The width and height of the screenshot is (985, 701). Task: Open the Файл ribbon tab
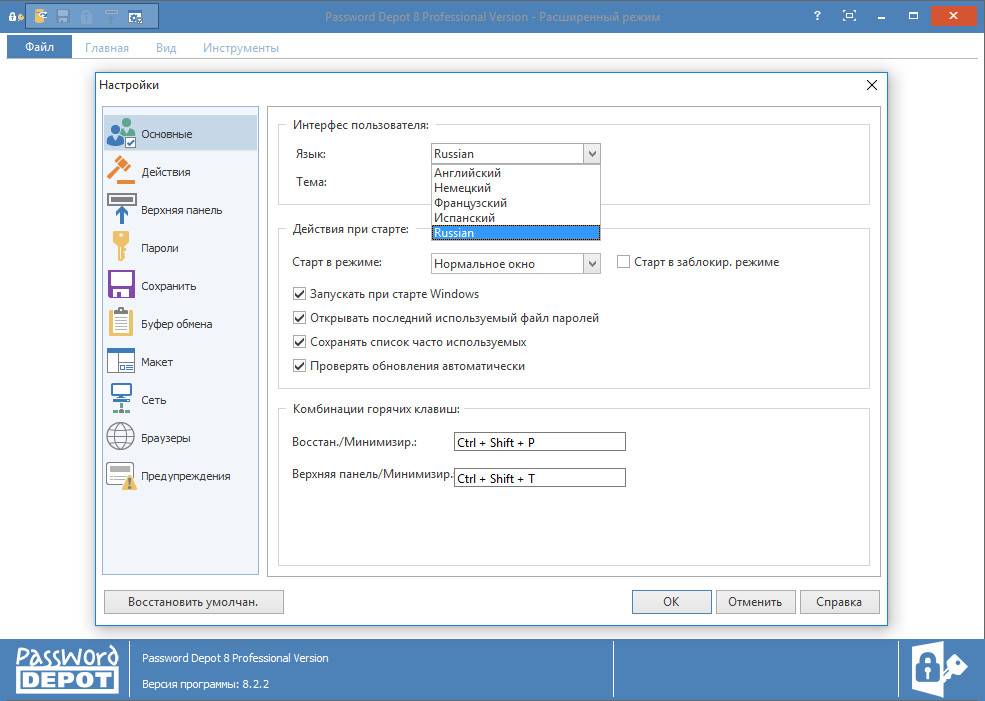(x=40, y=47)
